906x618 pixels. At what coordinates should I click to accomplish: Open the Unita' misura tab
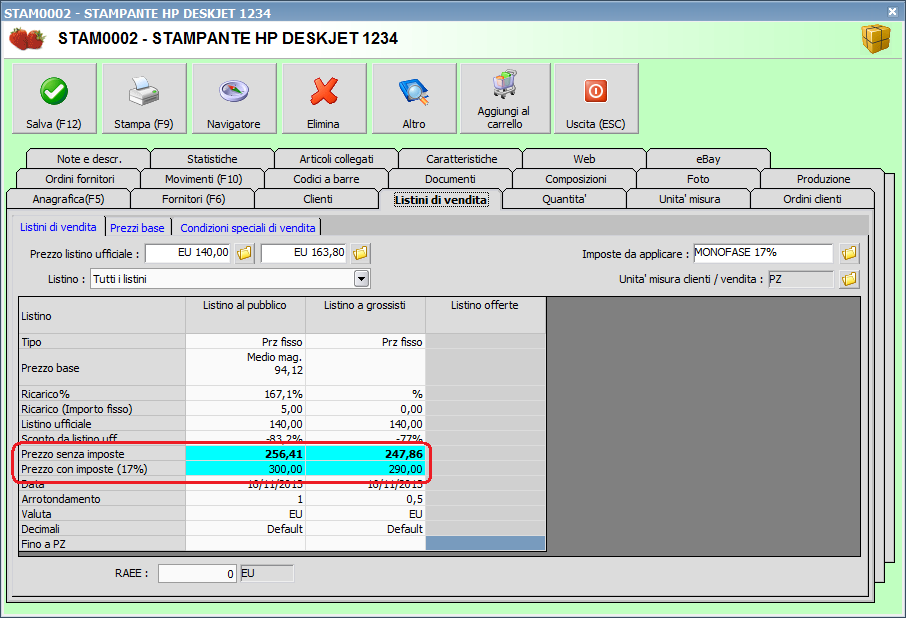[689, 199]
